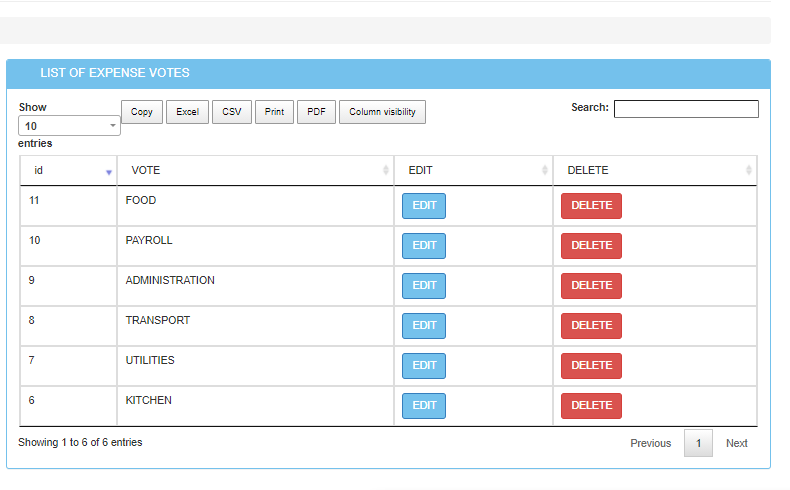Image resolution: width=790 pixels, height=490 pixels.
Task: Go to Previous page
Action: pyautogui.click(x=650, y=443)
